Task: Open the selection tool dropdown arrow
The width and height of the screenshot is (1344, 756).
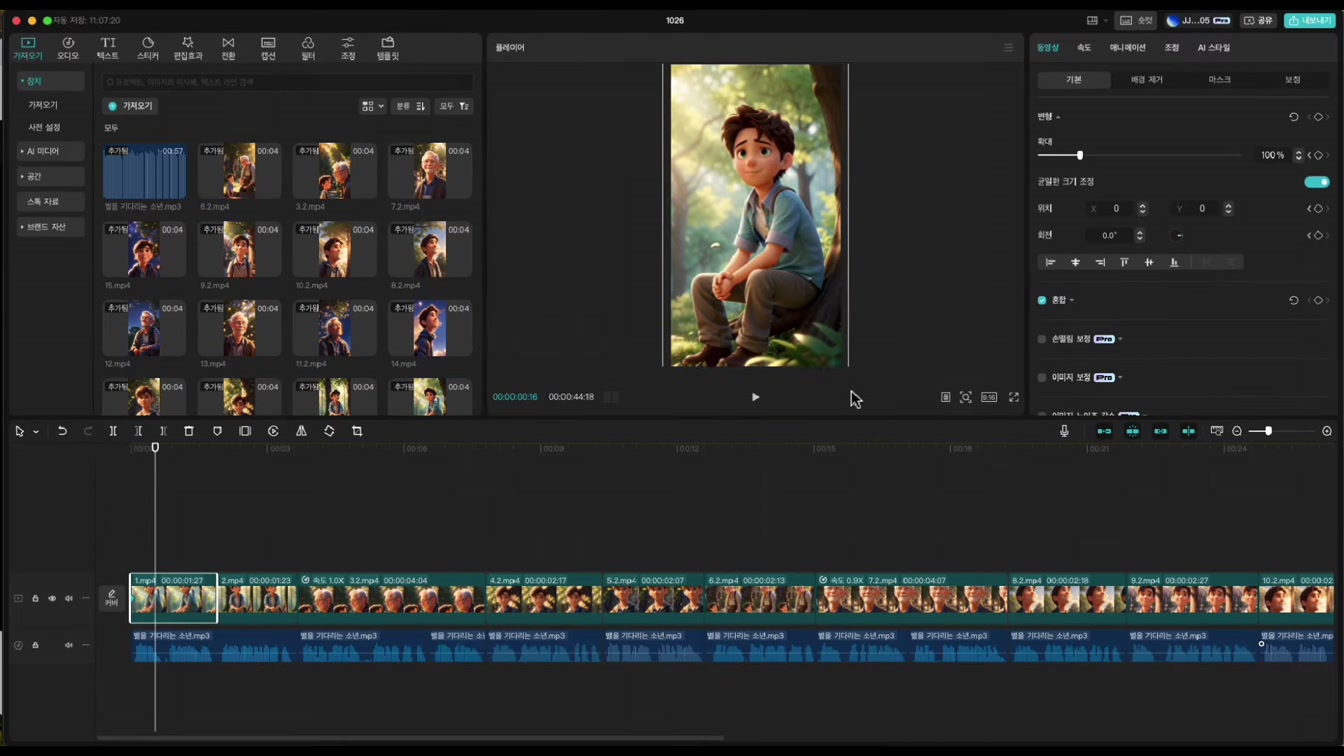Action: (36, 432)
